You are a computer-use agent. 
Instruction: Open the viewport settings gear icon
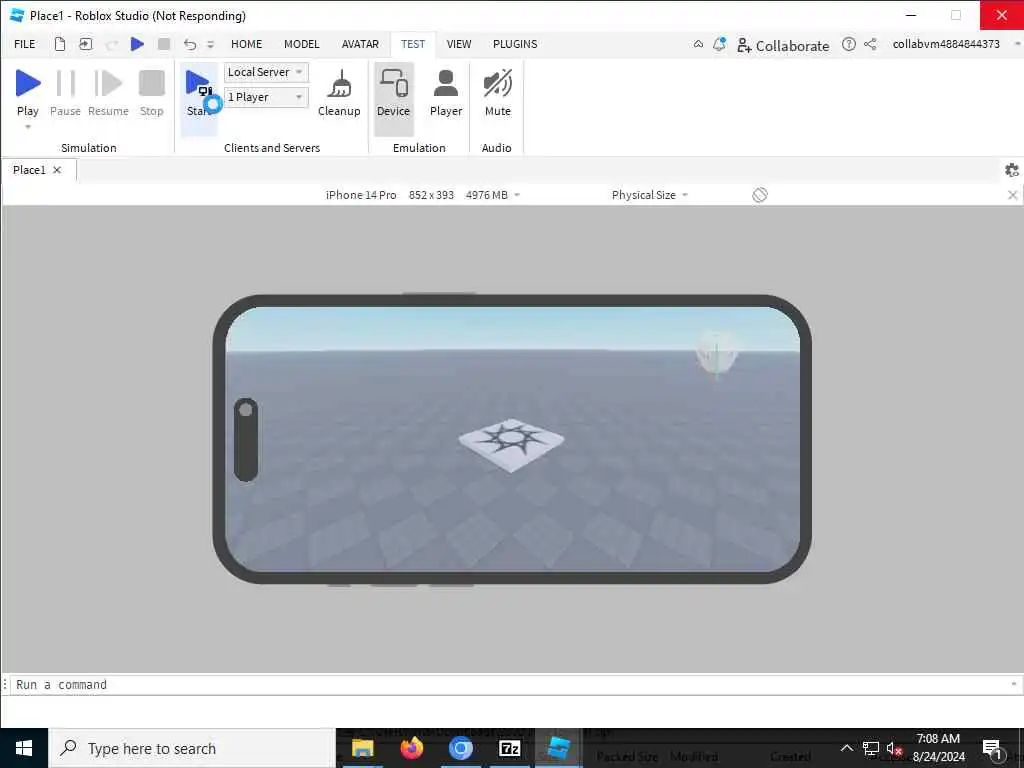tap(1012, 170)
